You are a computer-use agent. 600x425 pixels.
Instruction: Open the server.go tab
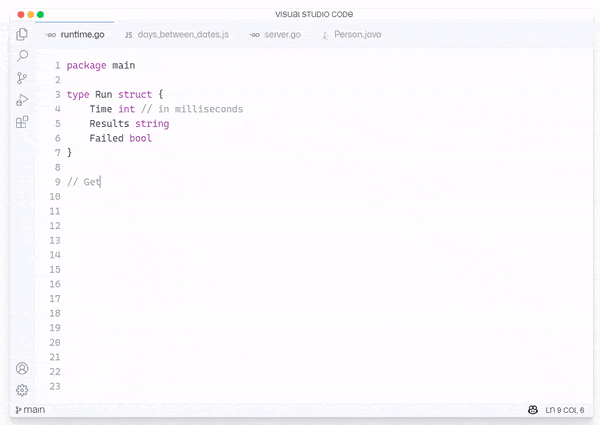[x=275, y=34]
